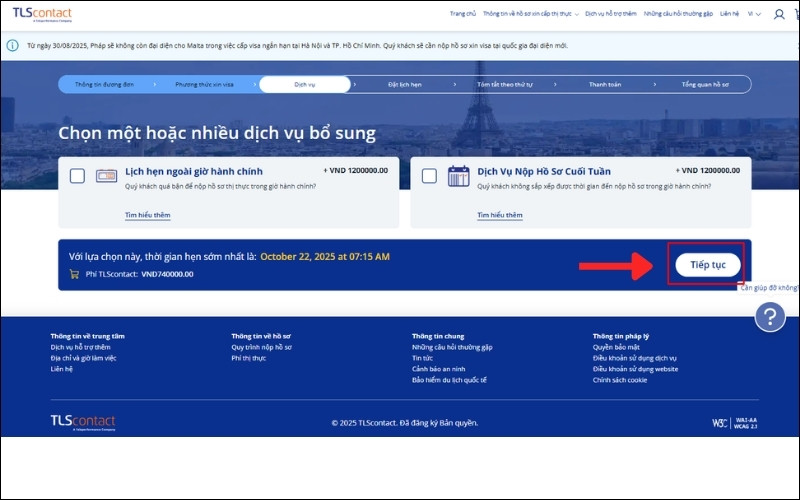Click the calendar icon for weekend service
This screenshot has height=500, width=800.
[x=459, y=176]
